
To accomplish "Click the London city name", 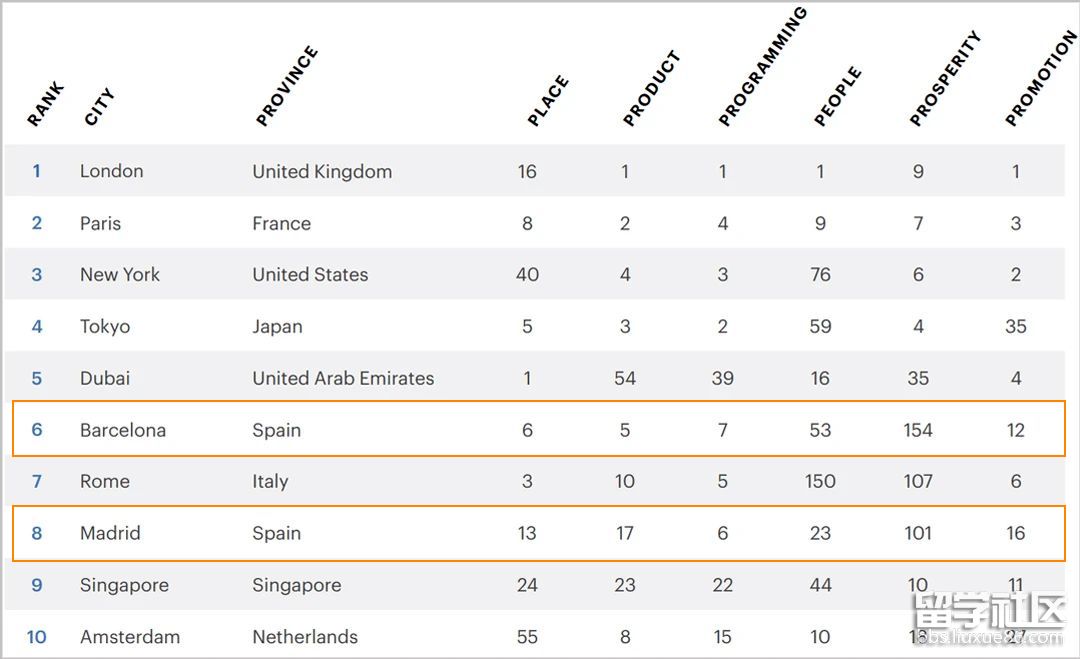I will coord(111,171).
